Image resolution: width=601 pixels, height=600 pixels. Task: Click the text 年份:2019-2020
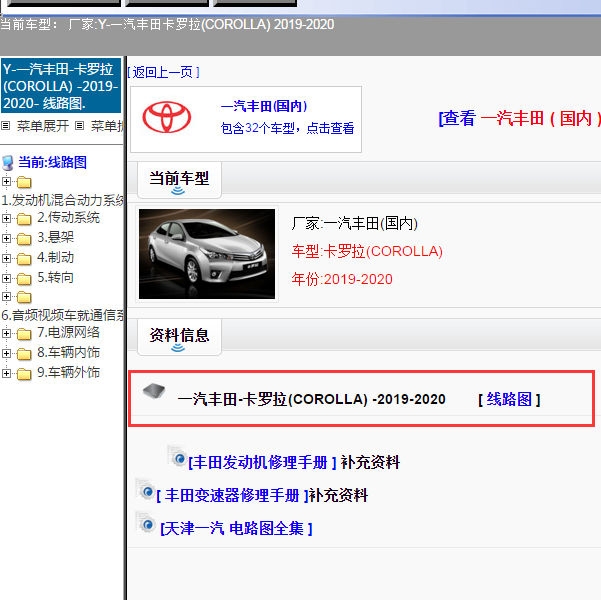[x=342, y=279]
